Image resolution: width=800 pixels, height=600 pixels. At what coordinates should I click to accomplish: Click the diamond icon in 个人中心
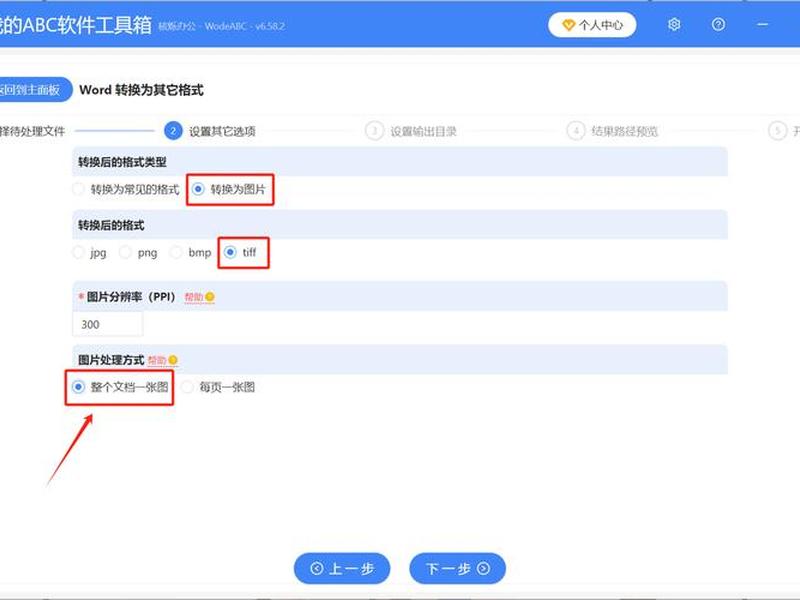click(568, 25)
